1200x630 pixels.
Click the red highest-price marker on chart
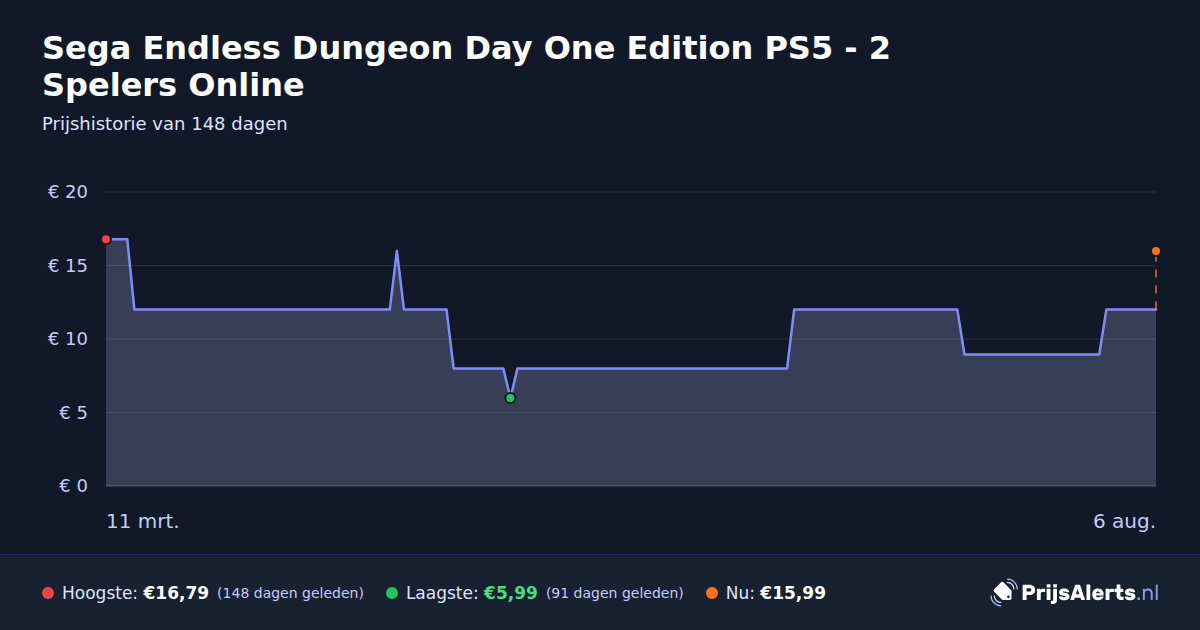click(x=106, y=239)
